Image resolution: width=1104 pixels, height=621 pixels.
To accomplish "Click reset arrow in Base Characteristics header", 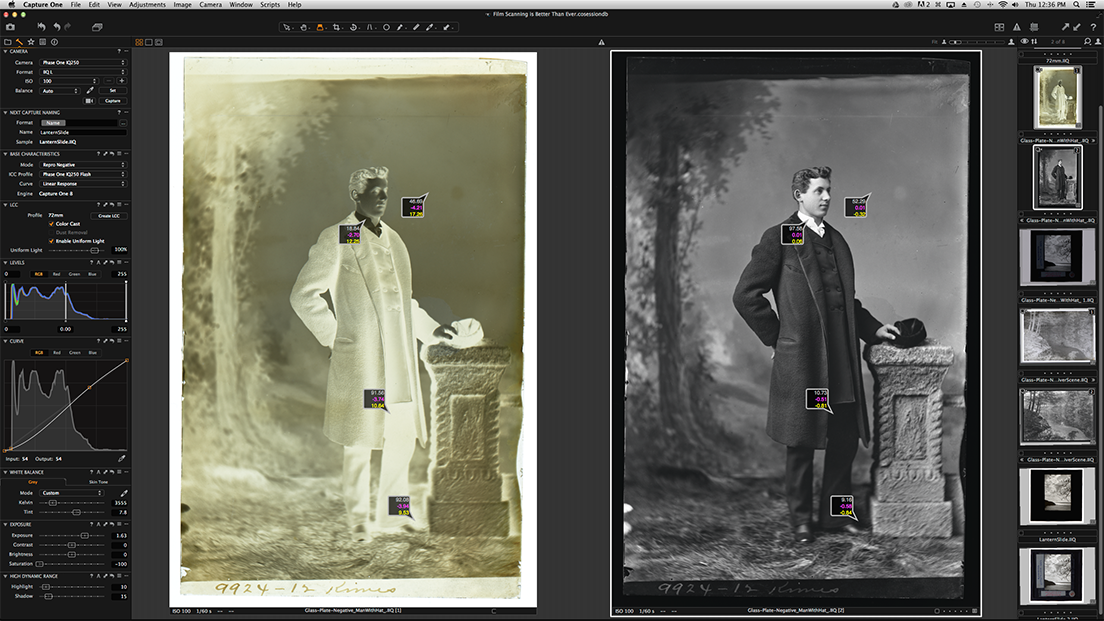I will click(111, 153).
